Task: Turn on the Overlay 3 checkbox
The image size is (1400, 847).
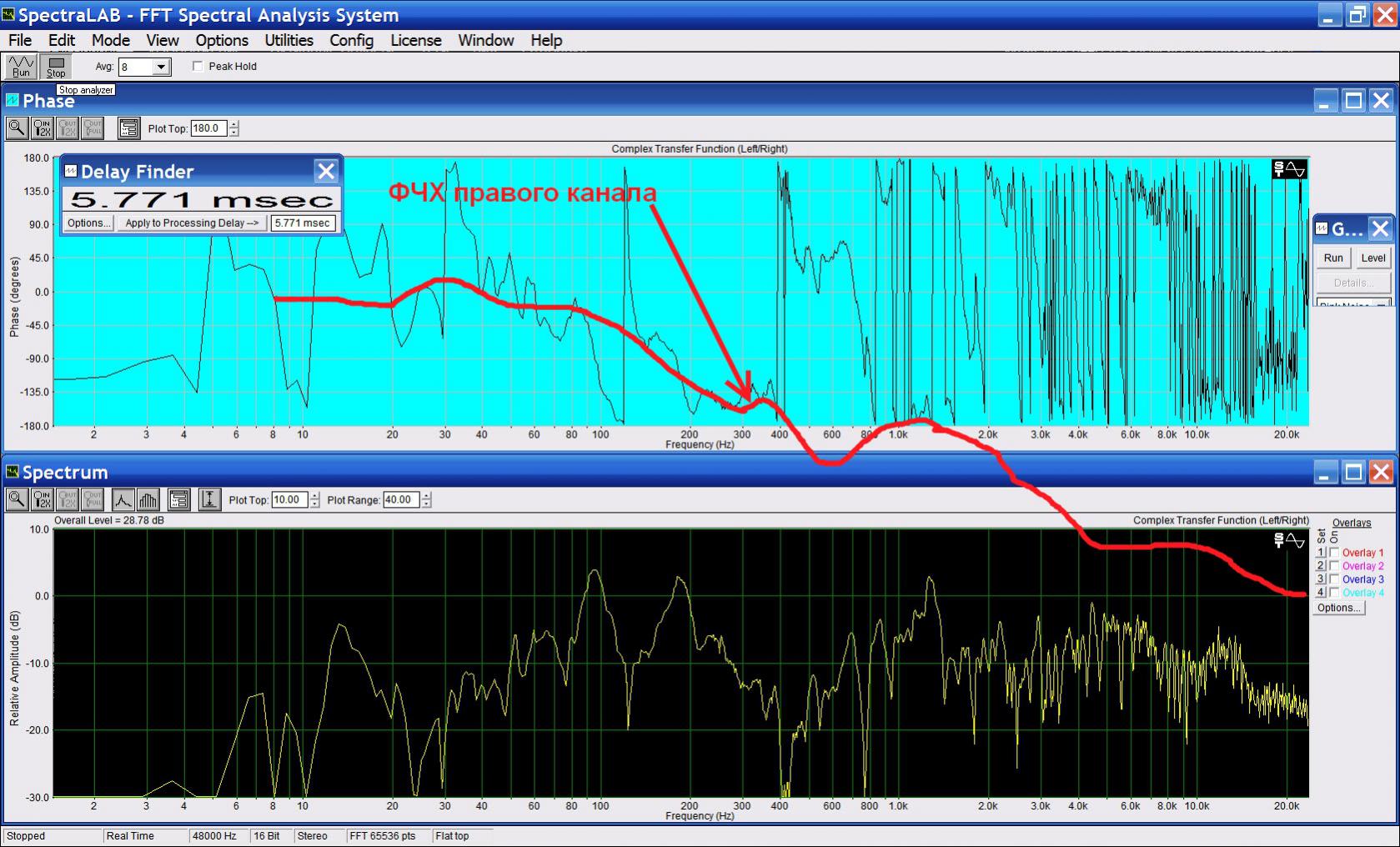Action: 1334,579
